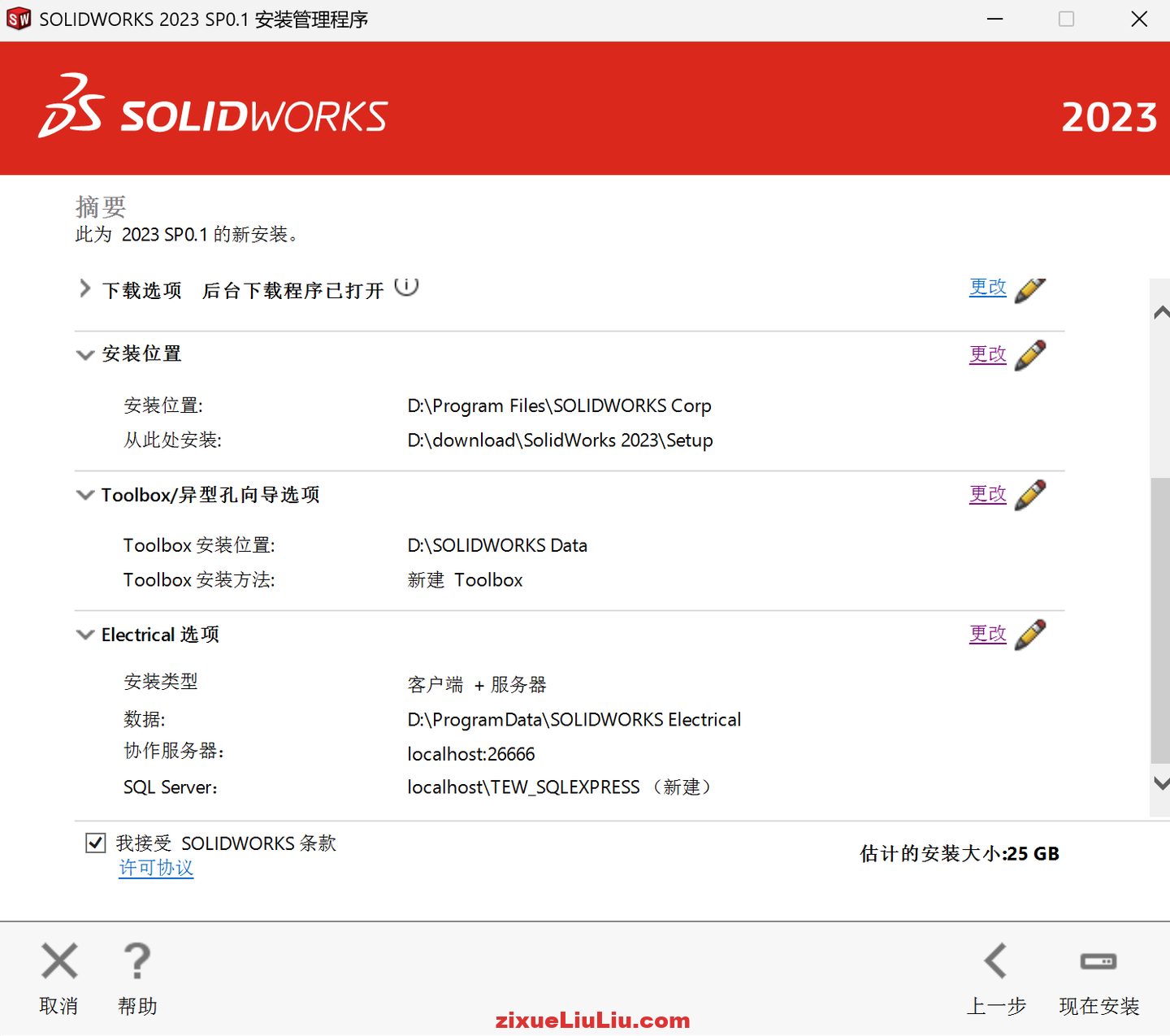This screenshot has height=1036, width=1170.
Task: Click the pencil icon for Toolbox/异型孔向导选项
Action: 1030,495
